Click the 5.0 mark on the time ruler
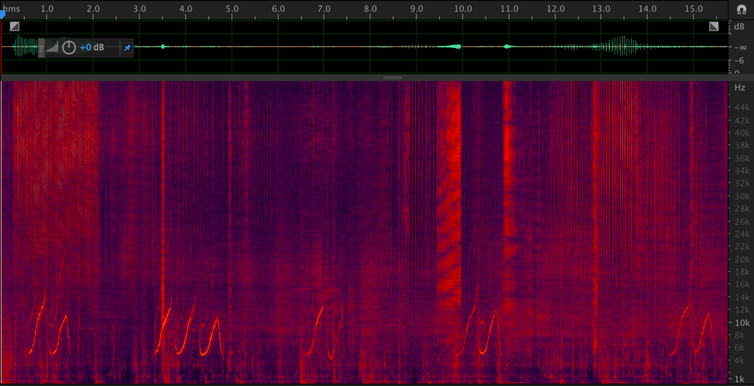754x386 pixels. 232,9
